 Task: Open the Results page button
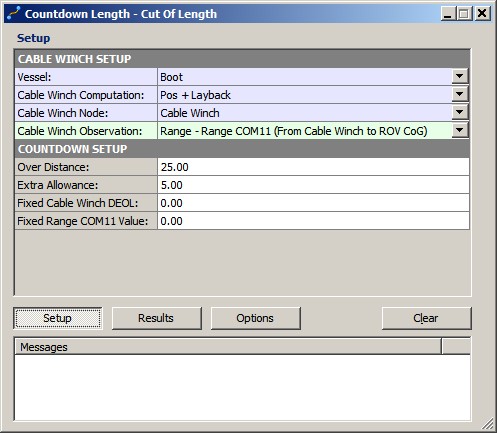(x=157, y=318)
